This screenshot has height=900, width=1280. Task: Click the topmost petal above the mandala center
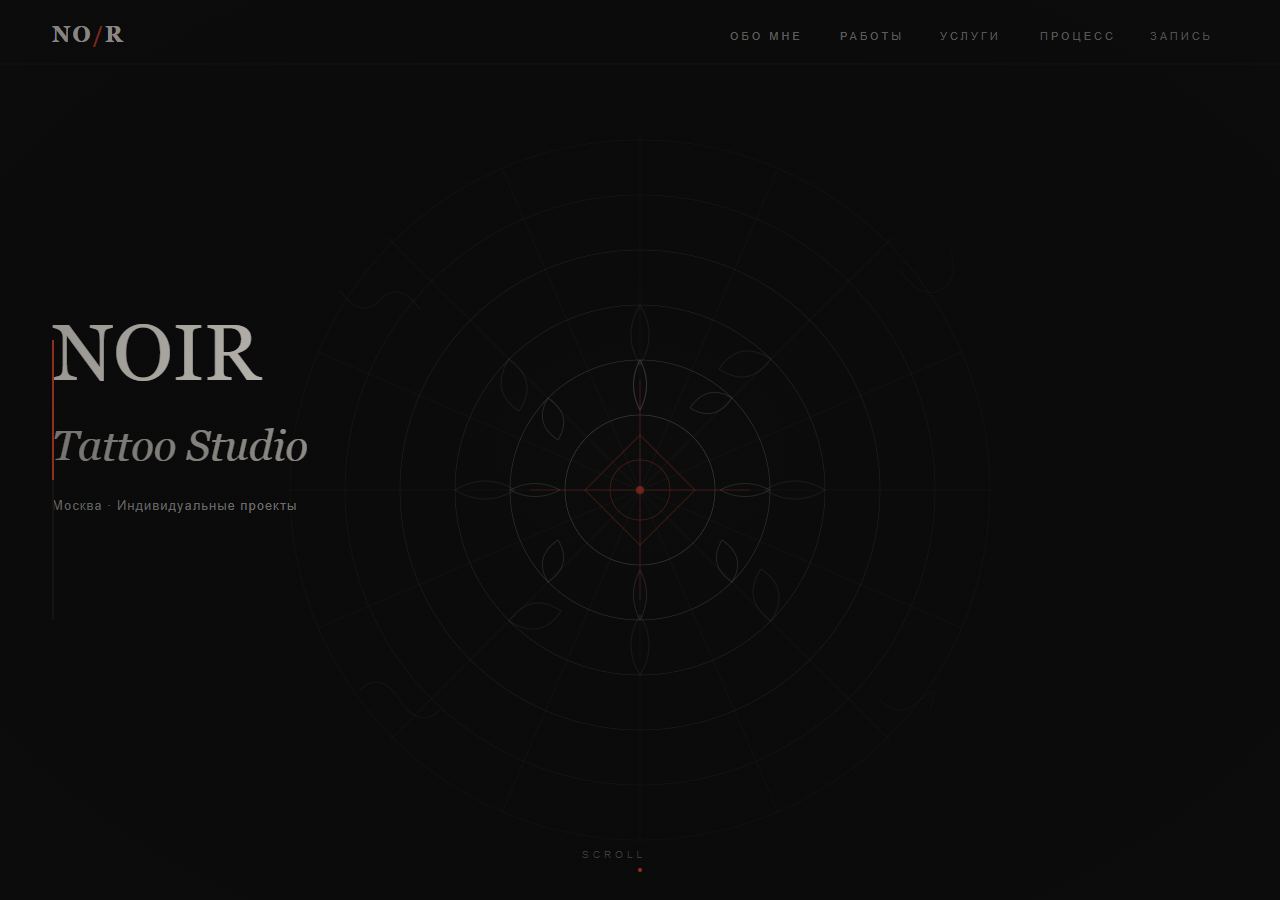click(x=640, y=332)
